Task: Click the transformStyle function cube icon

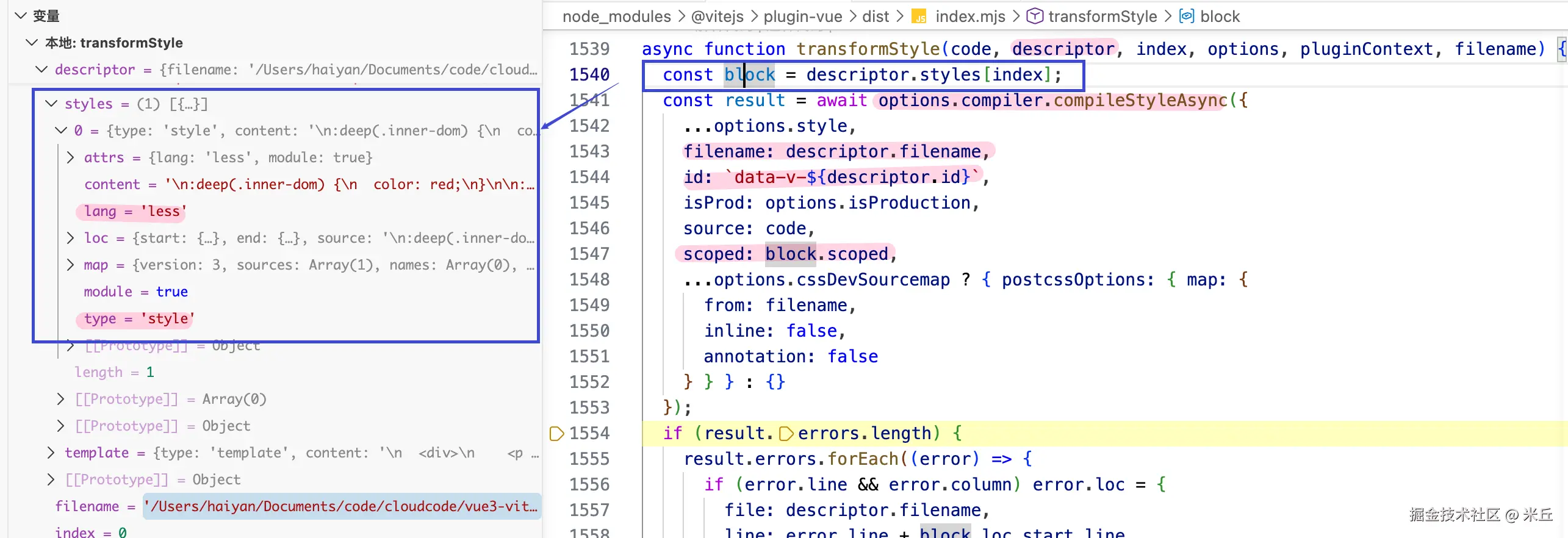Action: click(x=1035, y=16)
